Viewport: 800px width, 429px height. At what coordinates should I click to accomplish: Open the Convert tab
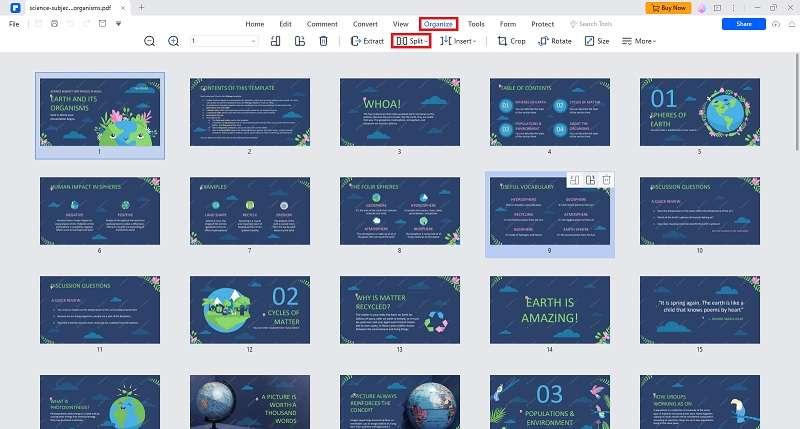point(365,24)
